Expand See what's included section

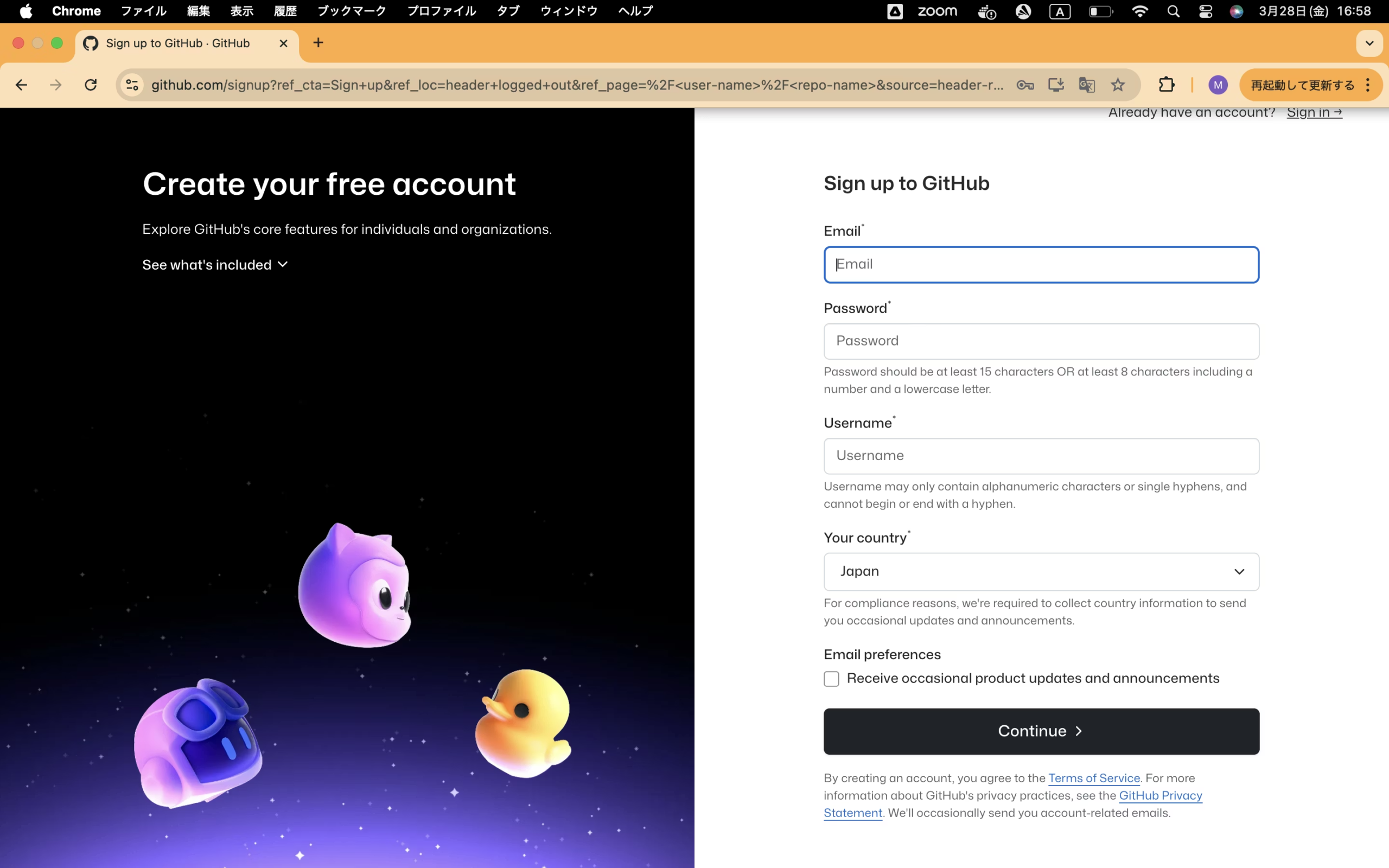tap(215, 265)
